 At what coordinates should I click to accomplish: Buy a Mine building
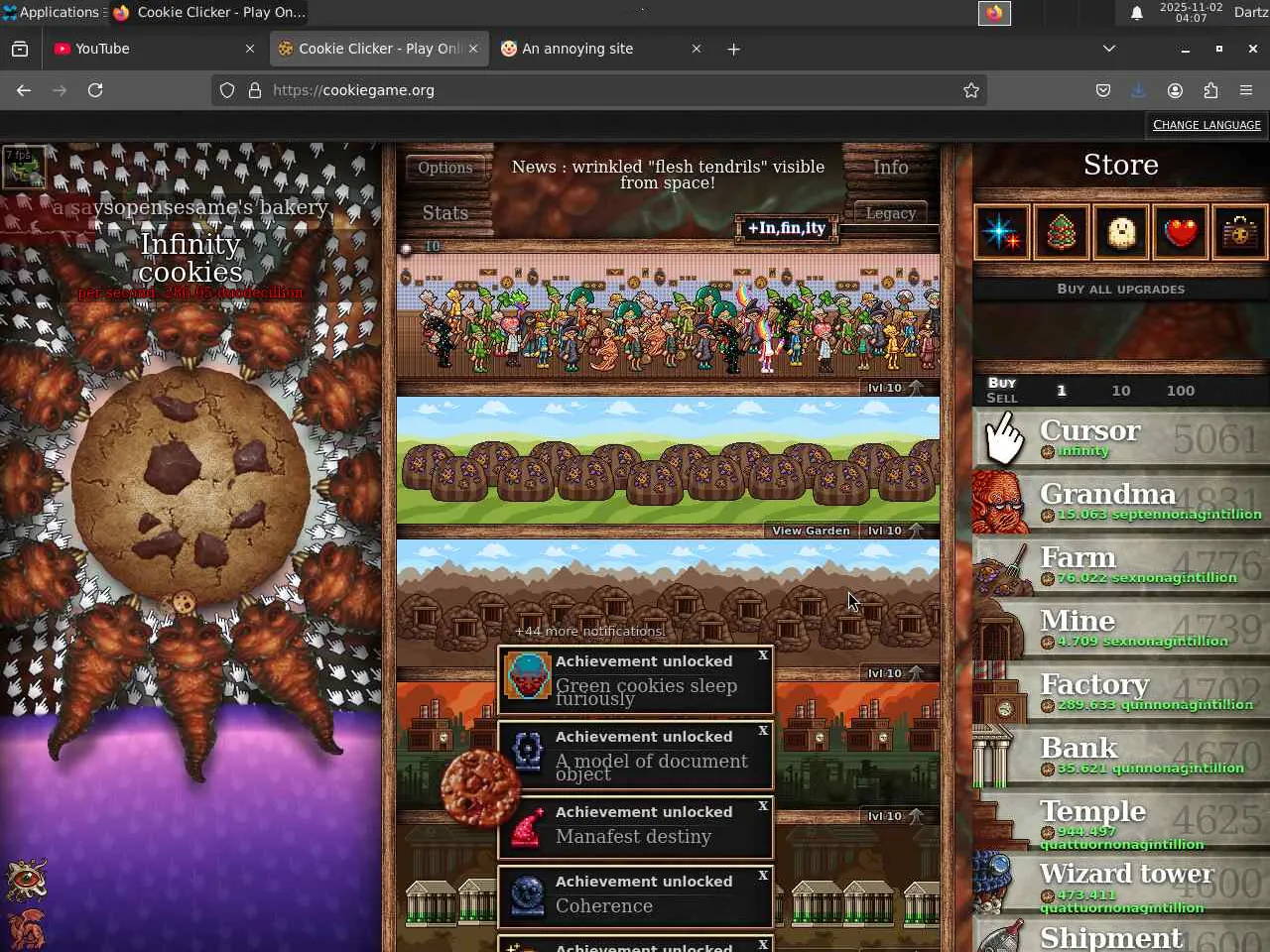click(1121, 628)
